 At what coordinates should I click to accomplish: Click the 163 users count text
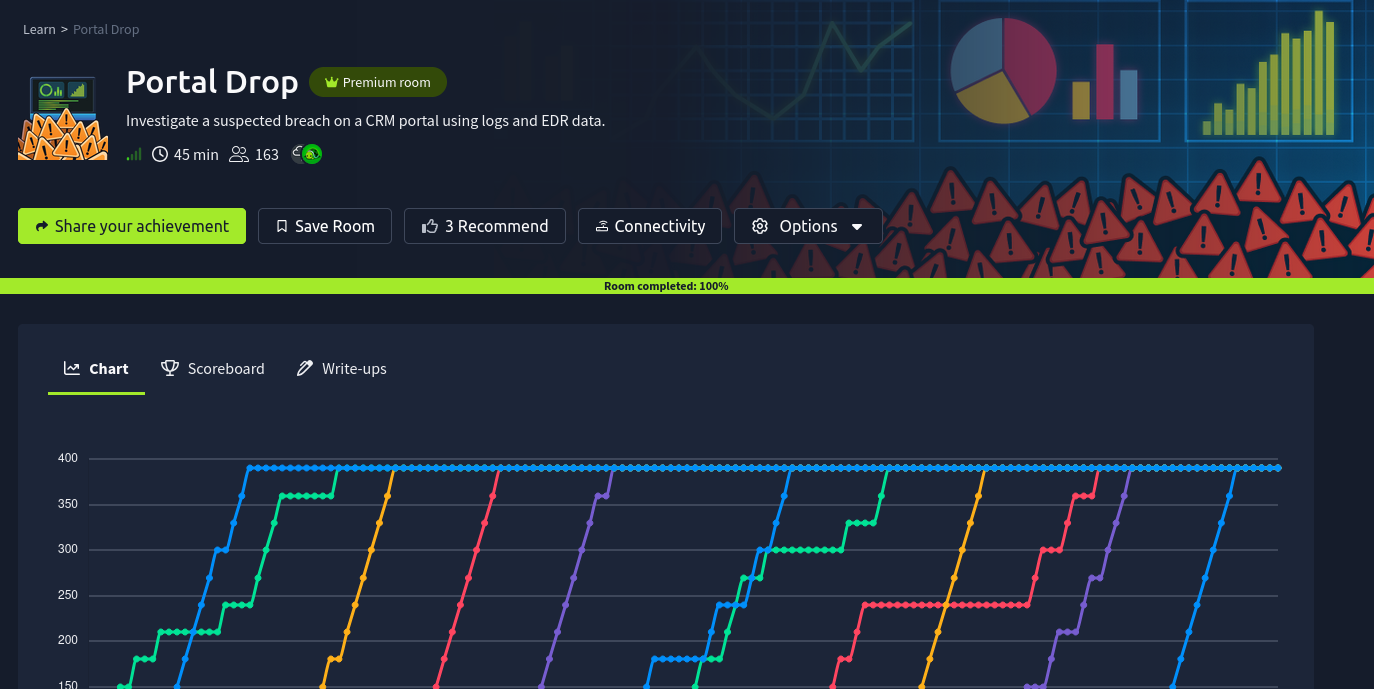pos(267,154)
